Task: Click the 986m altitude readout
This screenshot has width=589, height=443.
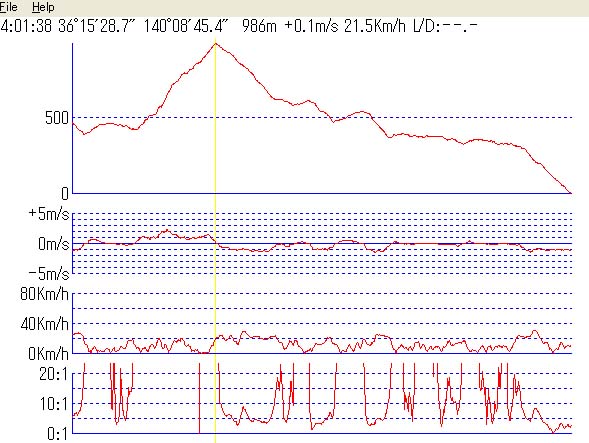Action: pyautogui.click(x=260, y=26)
